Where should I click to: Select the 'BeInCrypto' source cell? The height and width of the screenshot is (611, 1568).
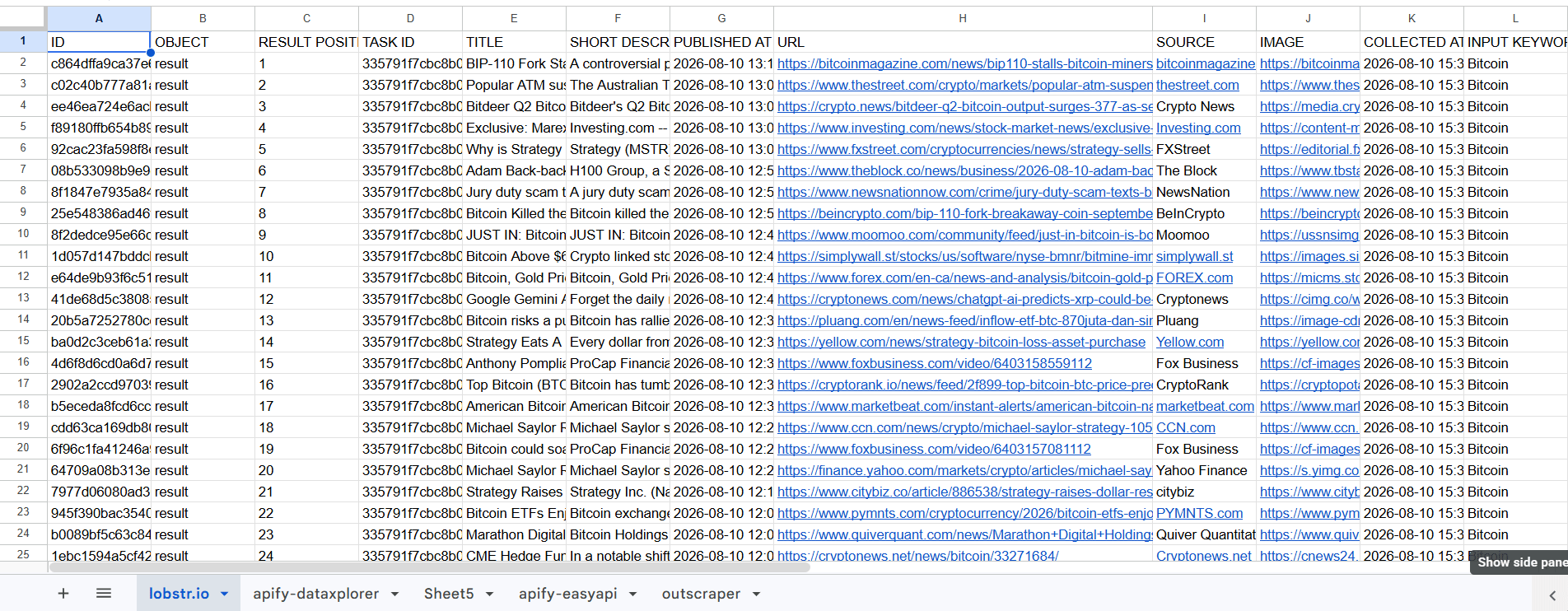point(1204,213)
